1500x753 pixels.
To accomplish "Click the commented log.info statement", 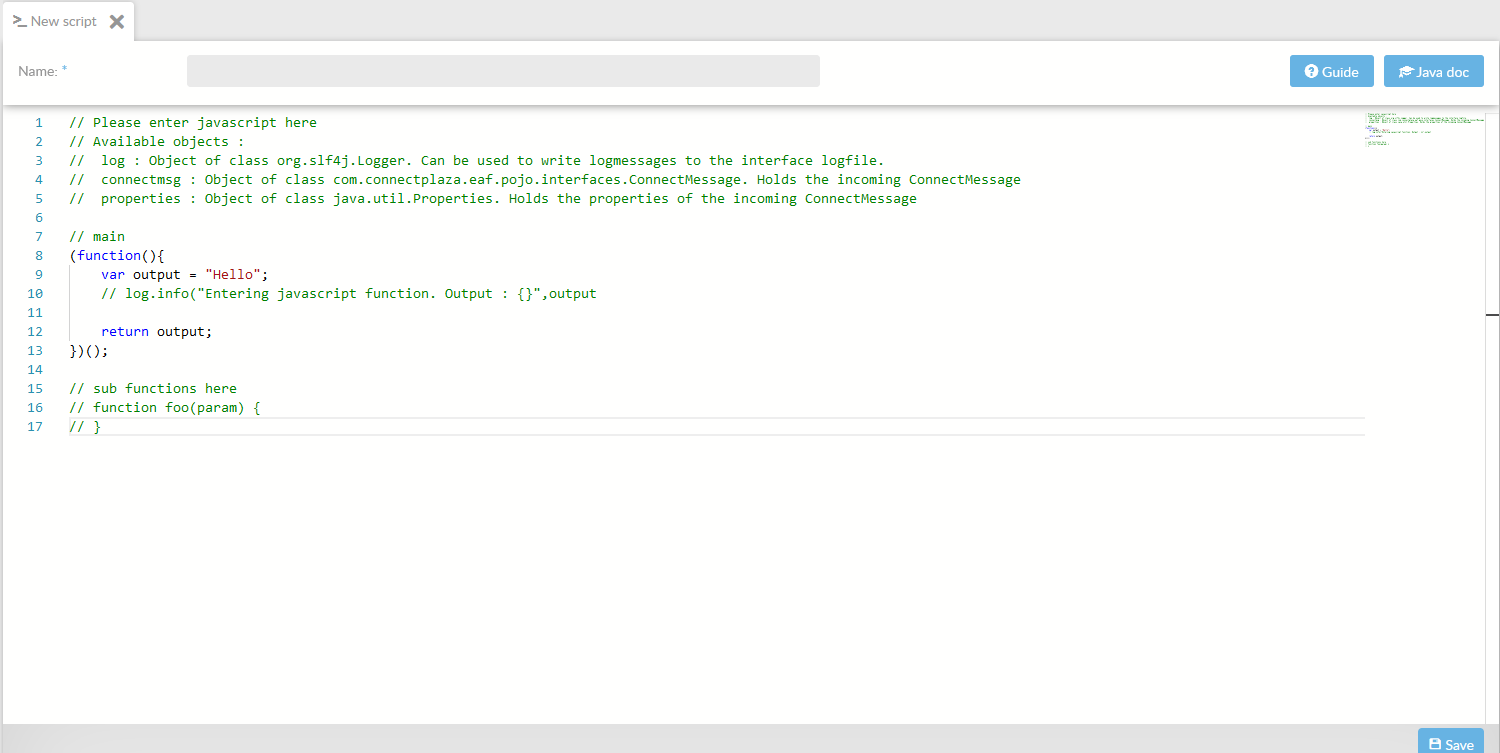I will point(348,293).
